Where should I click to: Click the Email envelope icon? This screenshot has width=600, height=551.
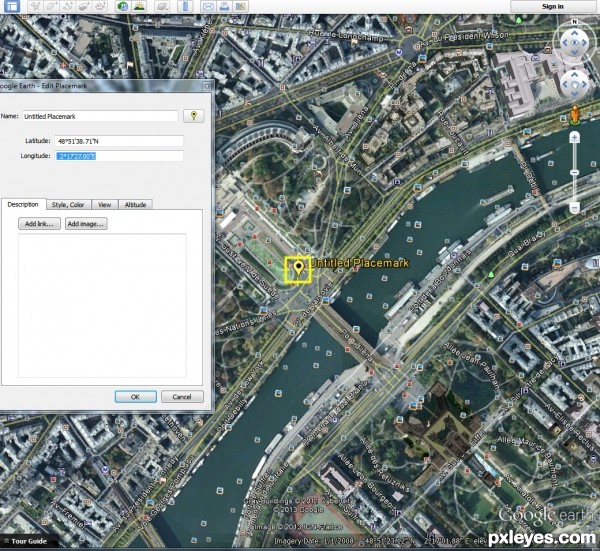(208, 6)
